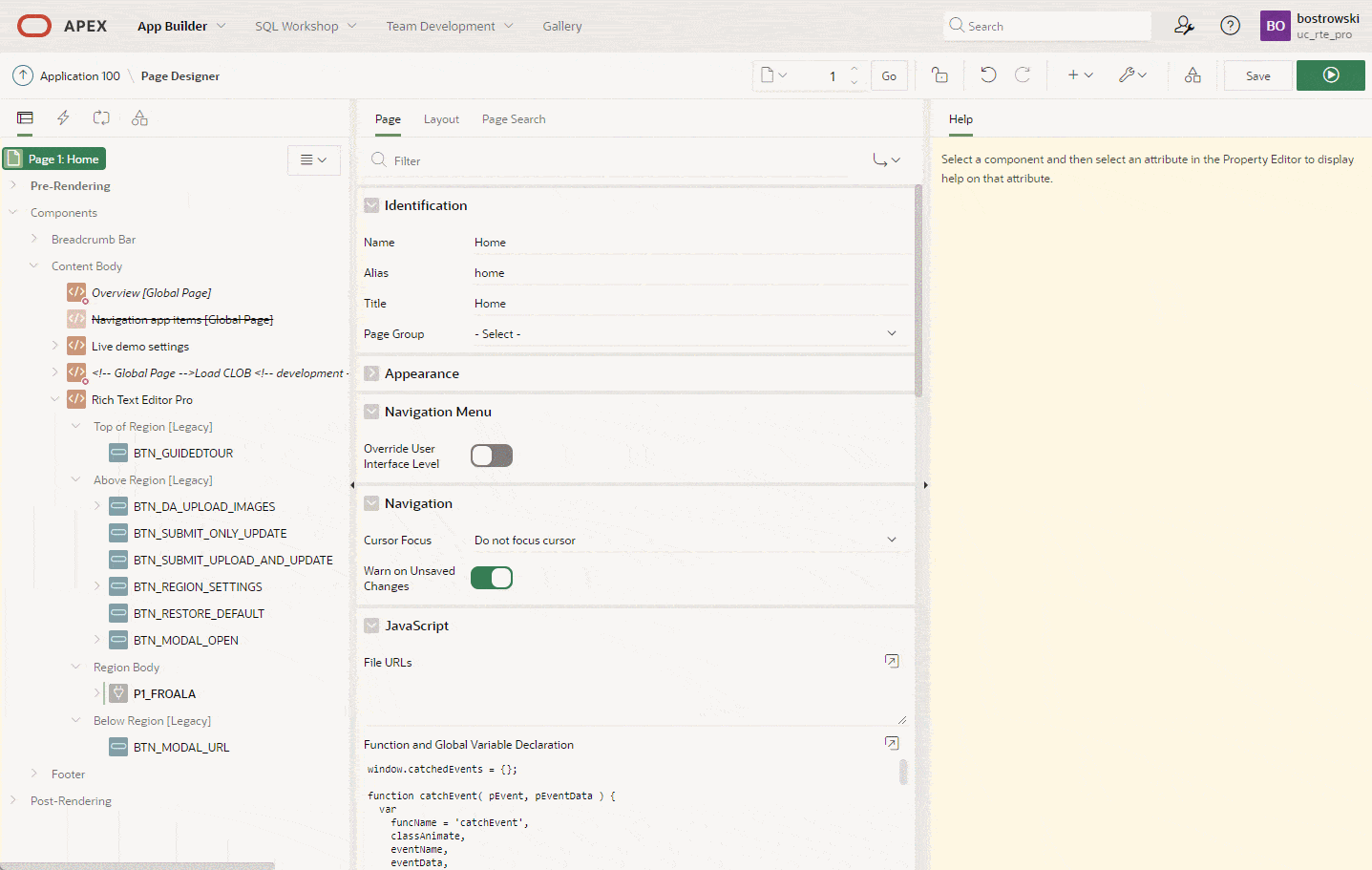Switch to the Dynamic Actions lightning tab

click(63, 118)
